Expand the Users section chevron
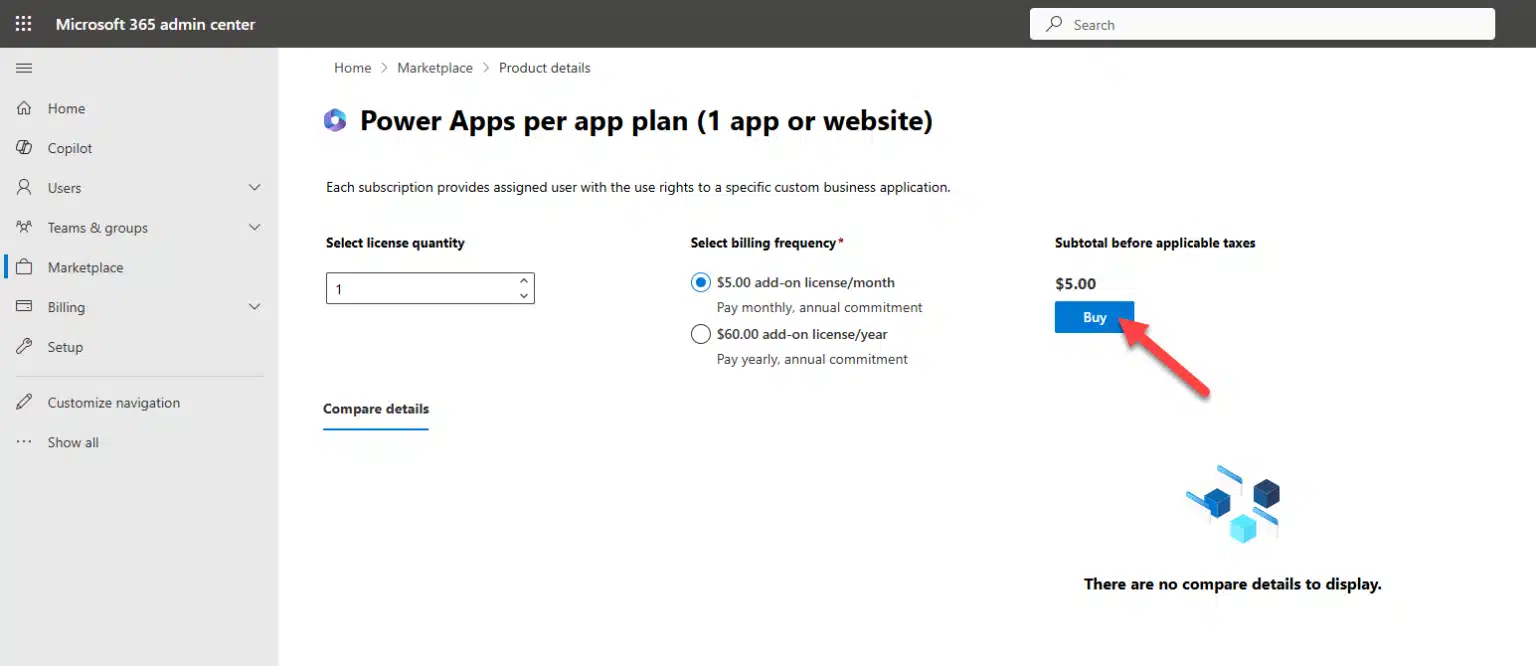Screen dimensions: 1536x666 click(254, 187)
